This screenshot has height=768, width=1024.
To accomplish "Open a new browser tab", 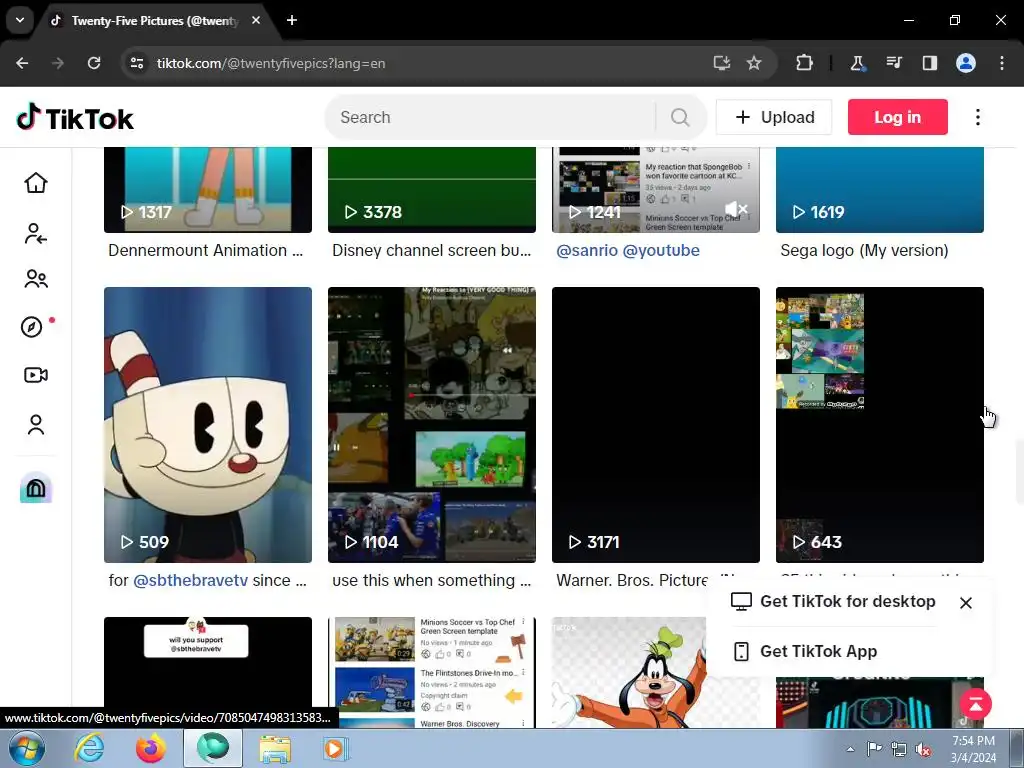I will (x=292, y=20).
